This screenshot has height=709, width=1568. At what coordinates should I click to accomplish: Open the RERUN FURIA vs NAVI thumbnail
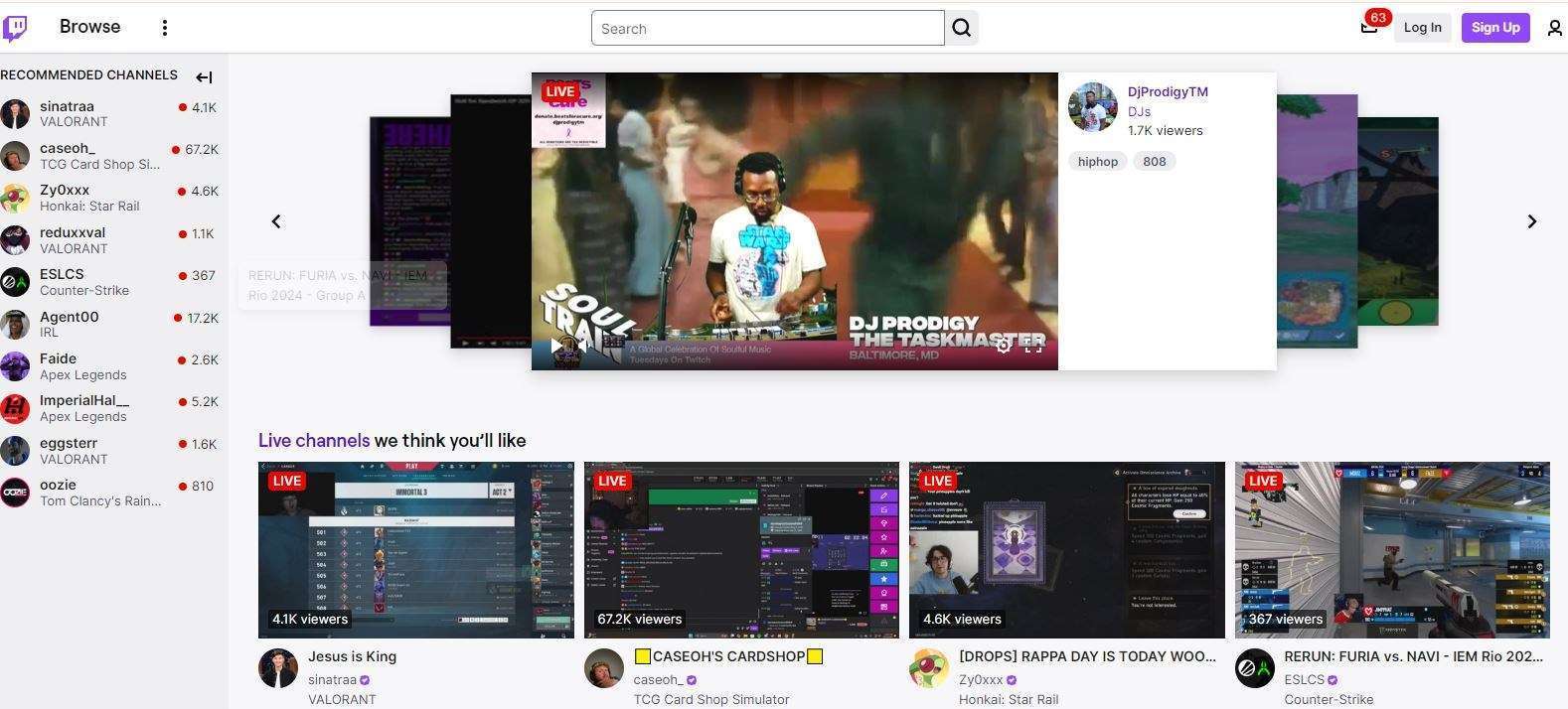coord(1392,550)
